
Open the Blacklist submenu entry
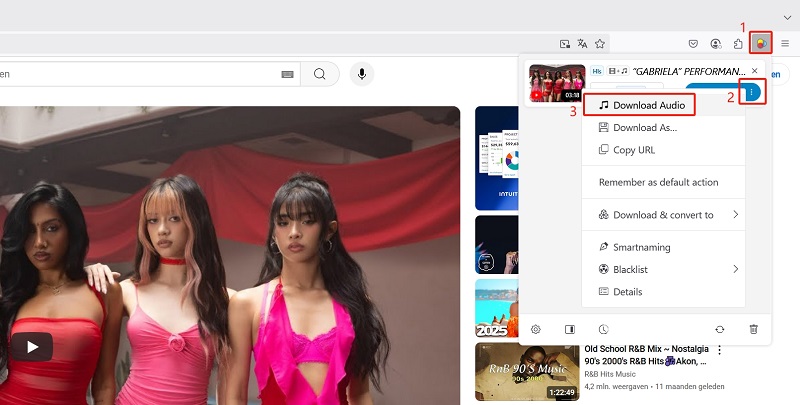coord(663,269)
